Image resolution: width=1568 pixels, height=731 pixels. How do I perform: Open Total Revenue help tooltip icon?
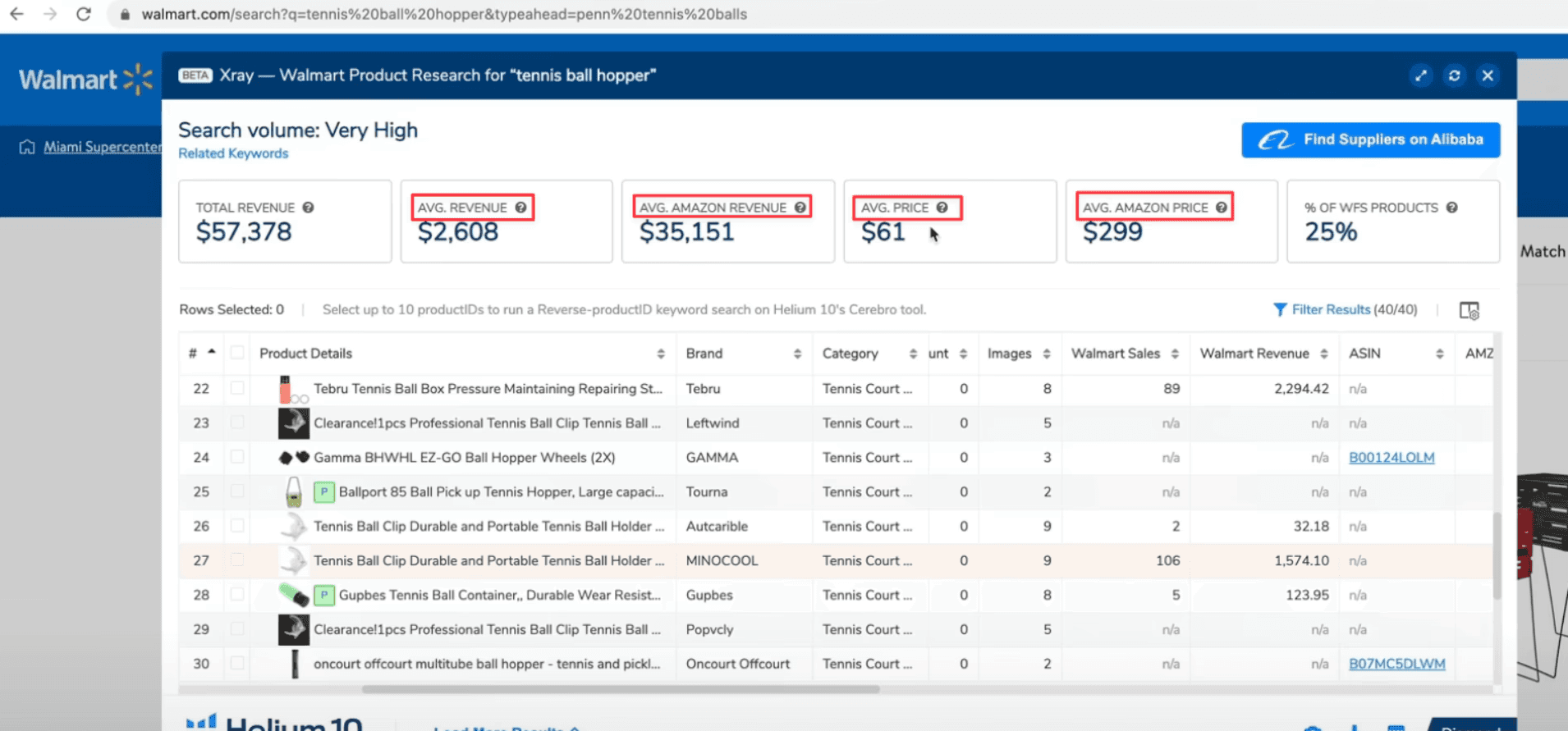[x=308, y=208]
